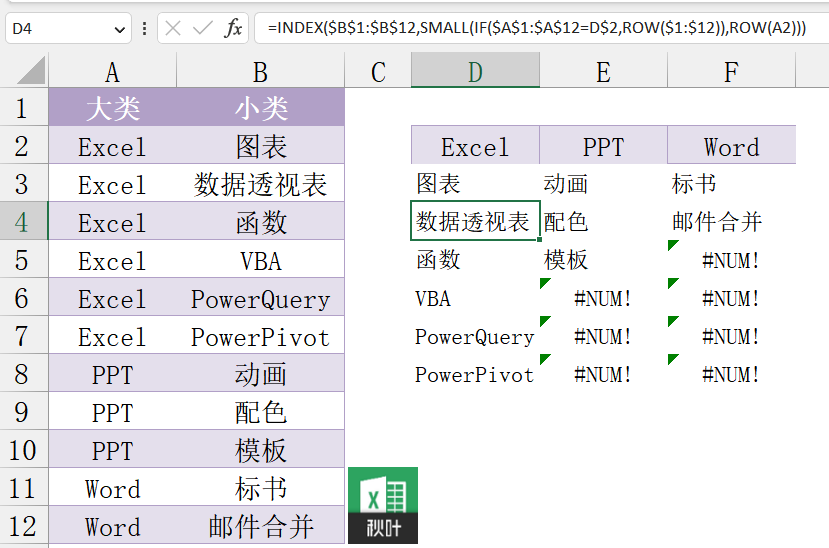Click cell B9 配色 in column B
The height and width of the screenshot is (548, 829).
pos(260,412)
